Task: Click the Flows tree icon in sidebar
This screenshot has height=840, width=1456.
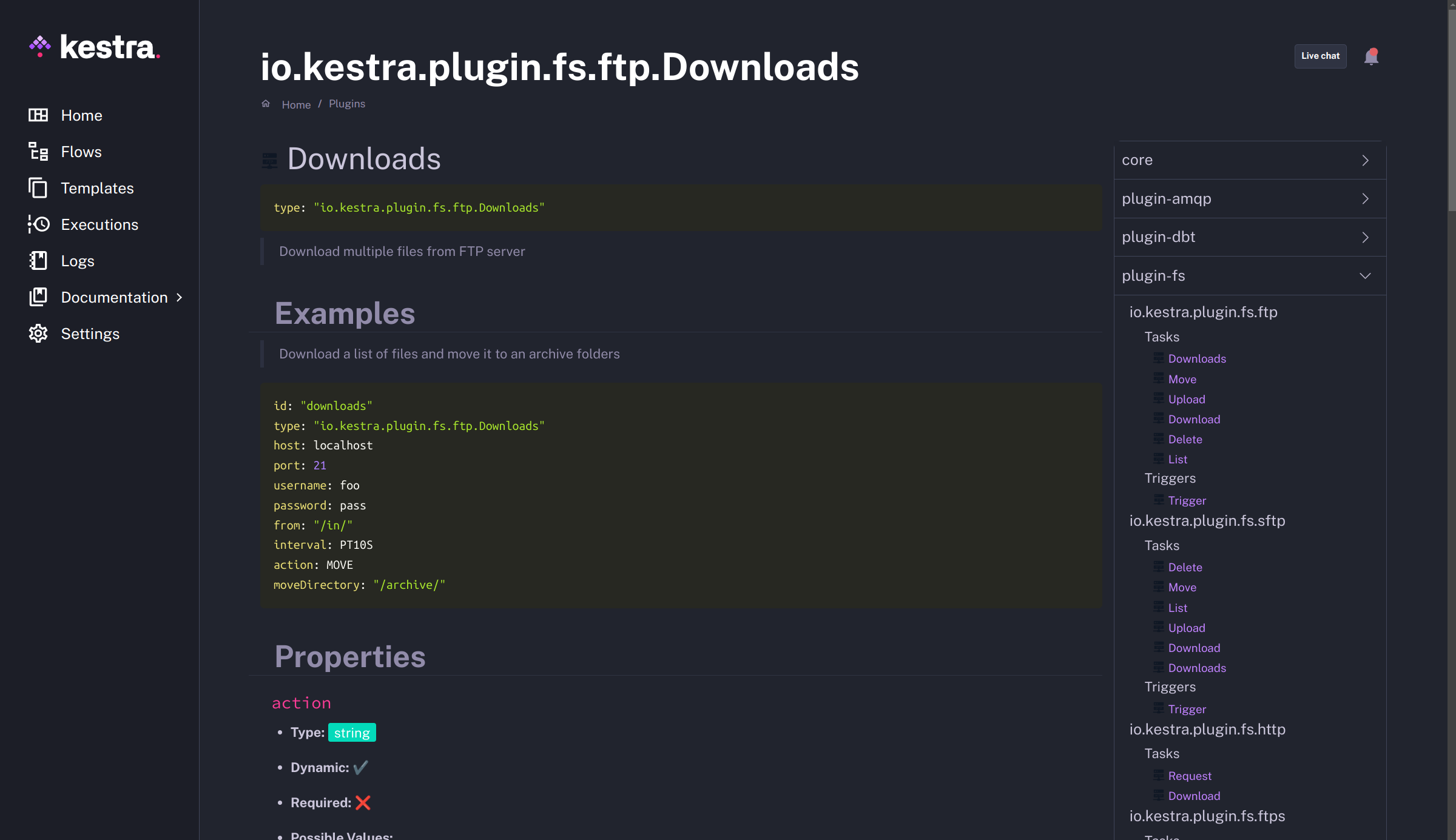Action: [38, 152]
